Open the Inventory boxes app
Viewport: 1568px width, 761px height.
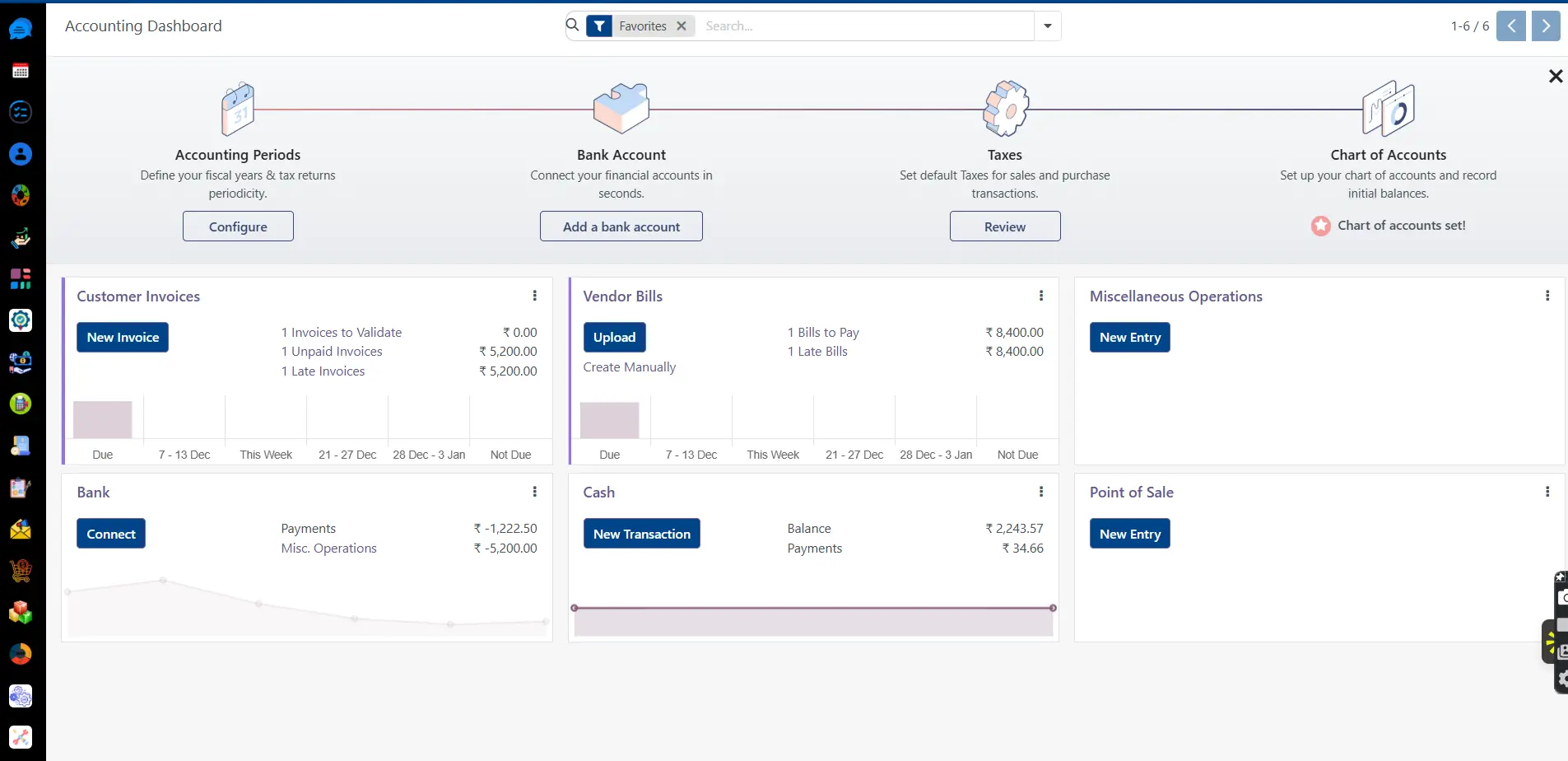pos(21,612)
